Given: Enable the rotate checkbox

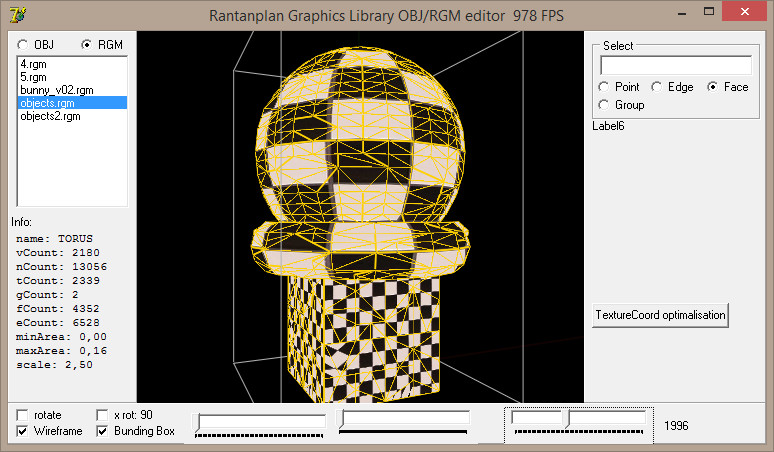Looking at the screenshot, I should coord(24,415).
